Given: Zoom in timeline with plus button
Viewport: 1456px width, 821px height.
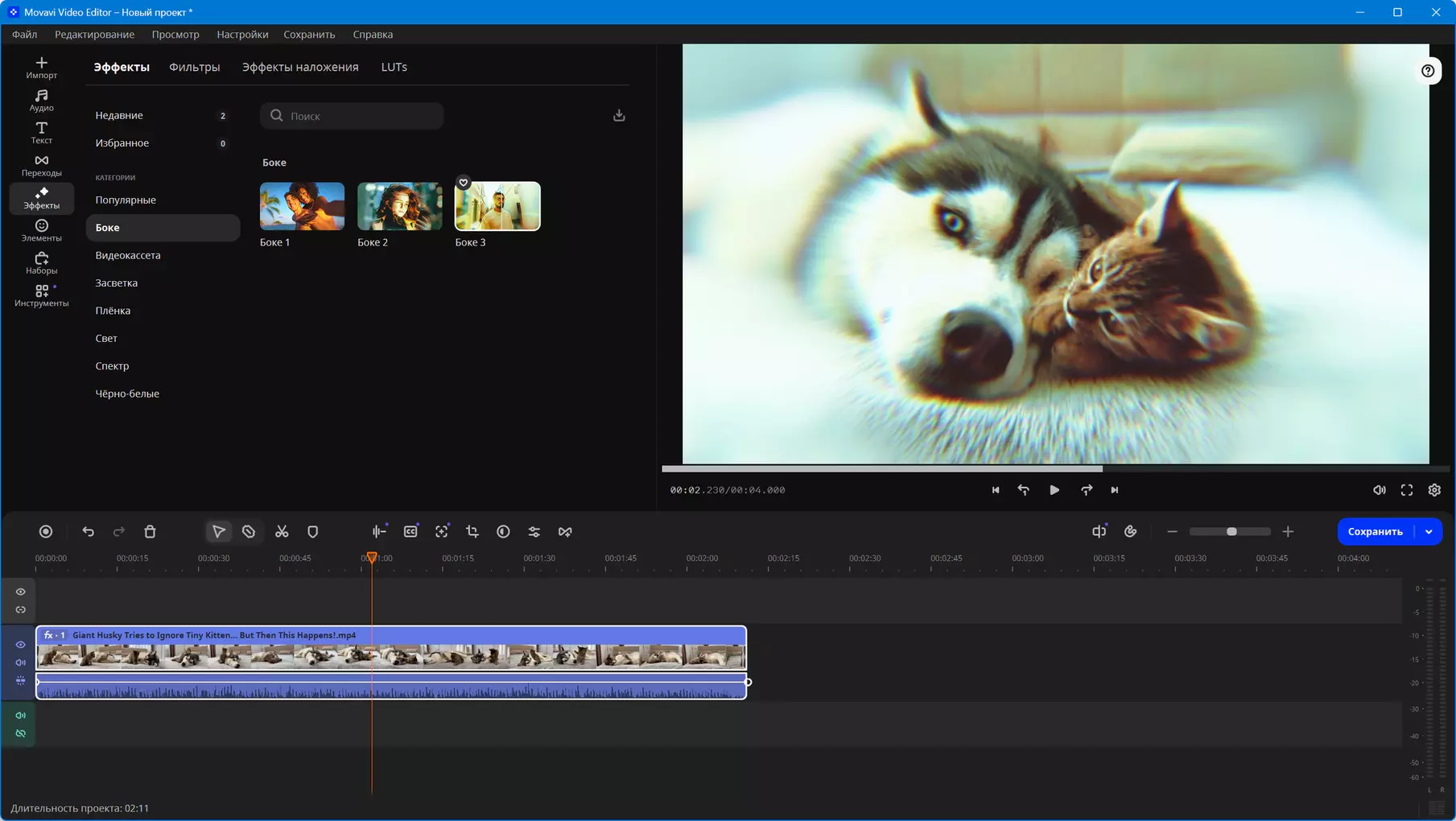Looking at the screenshot, I should (x=1288, y=531).
